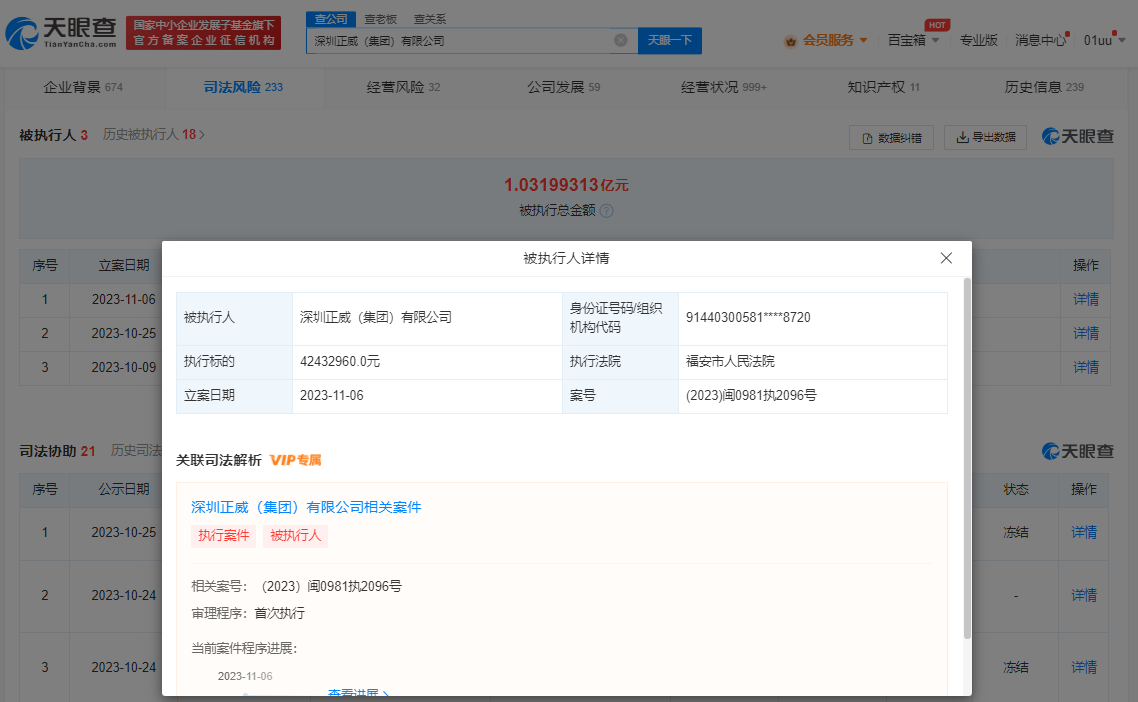Image resolution: width=1138 pixels, height=702 pixels.
Task: Open the 01uu account dropdown
Action: click(x=1104, y=40)
